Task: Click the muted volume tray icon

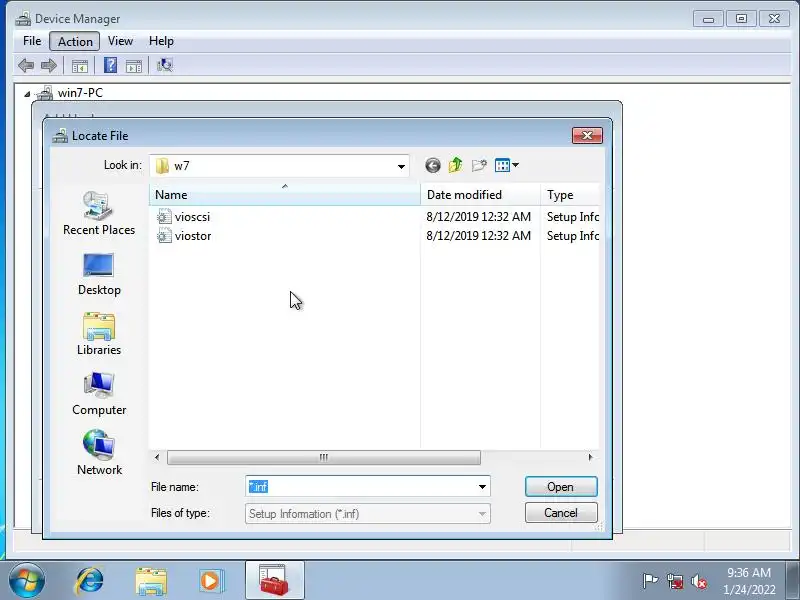Action: point(699,581)
